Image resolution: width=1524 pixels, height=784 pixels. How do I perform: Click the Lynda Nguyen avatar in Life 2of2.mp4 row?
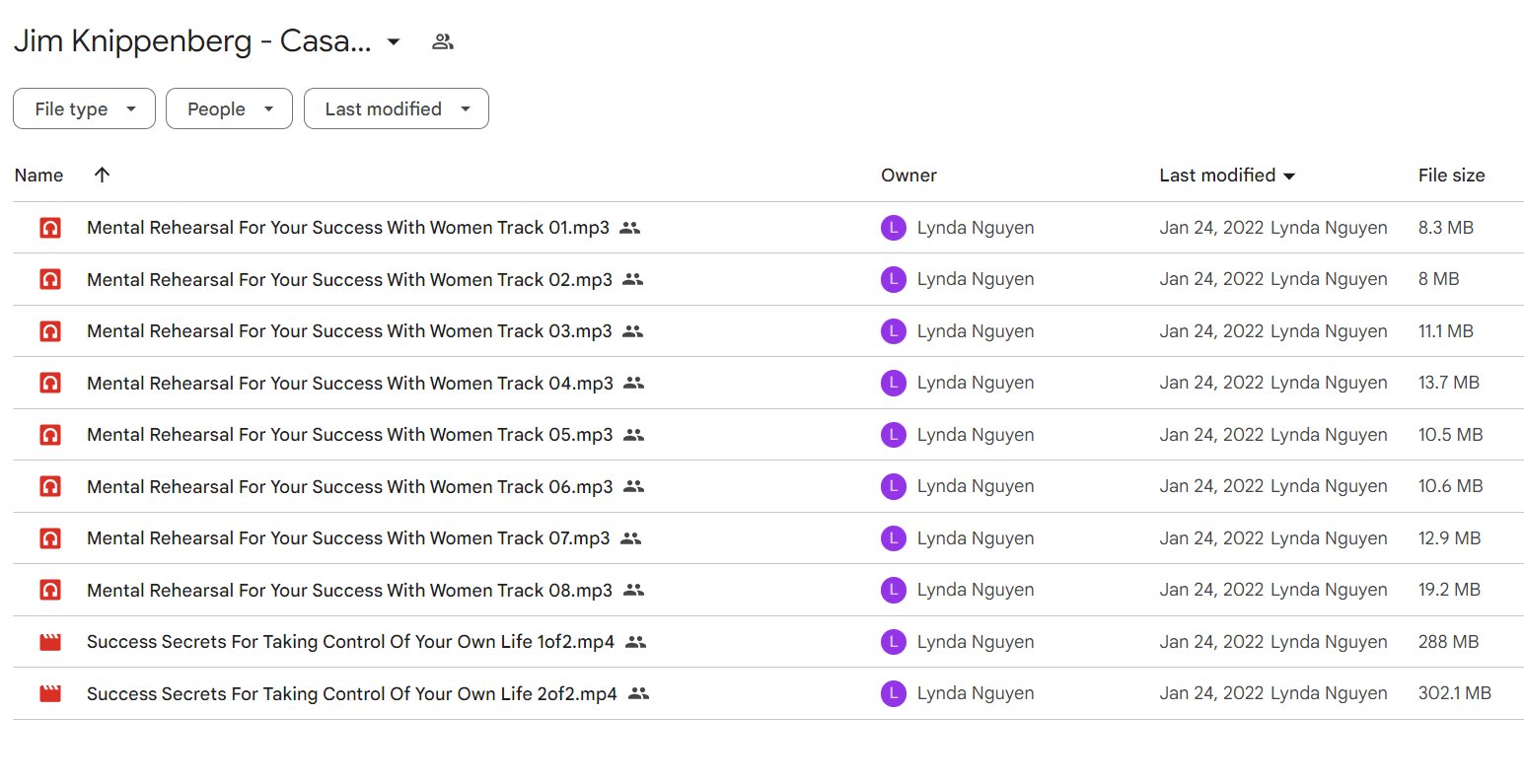(x=894, y=693)
